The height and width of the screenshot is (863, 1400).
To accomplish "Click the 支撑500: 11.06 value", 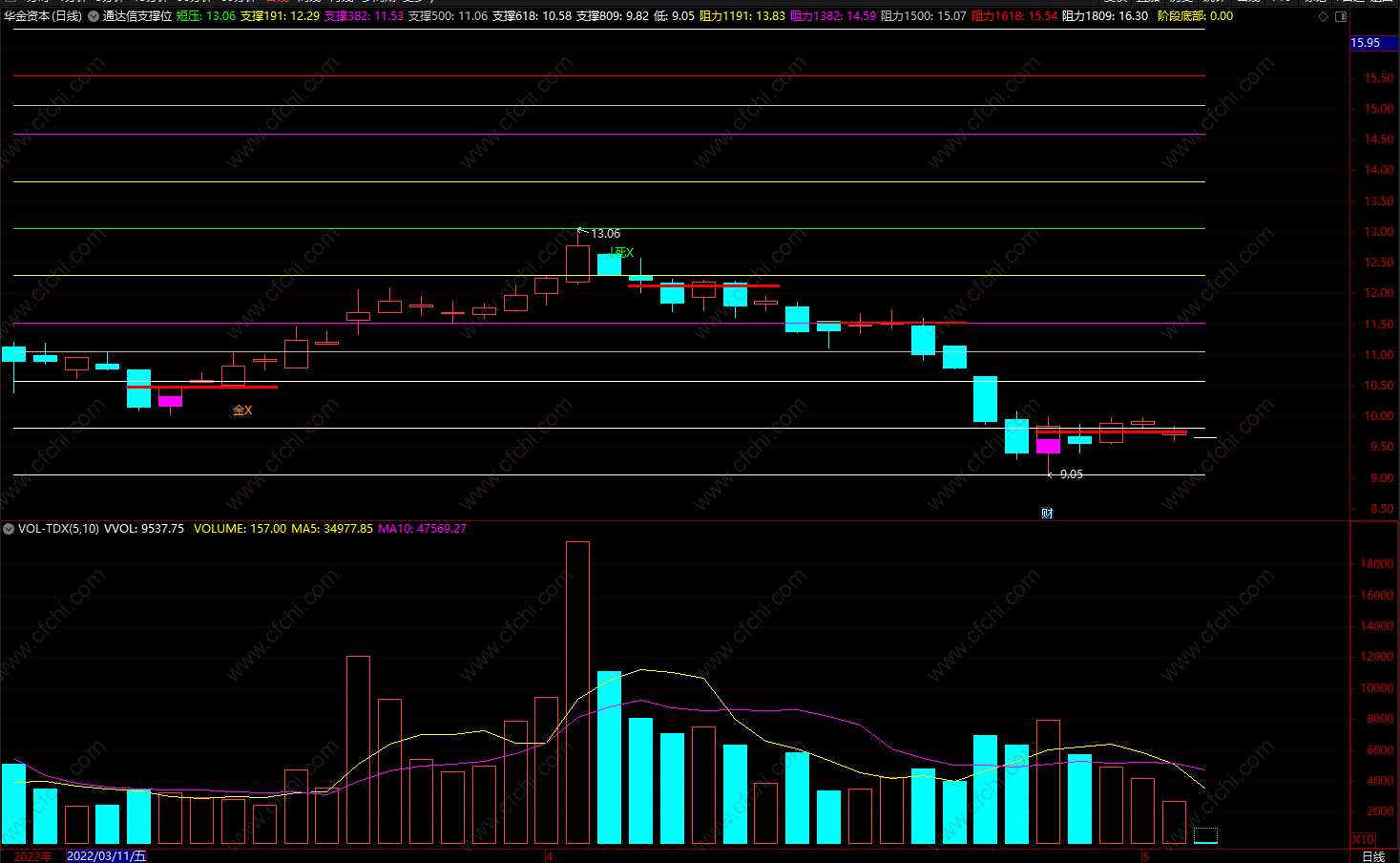I will click(448, 16).
